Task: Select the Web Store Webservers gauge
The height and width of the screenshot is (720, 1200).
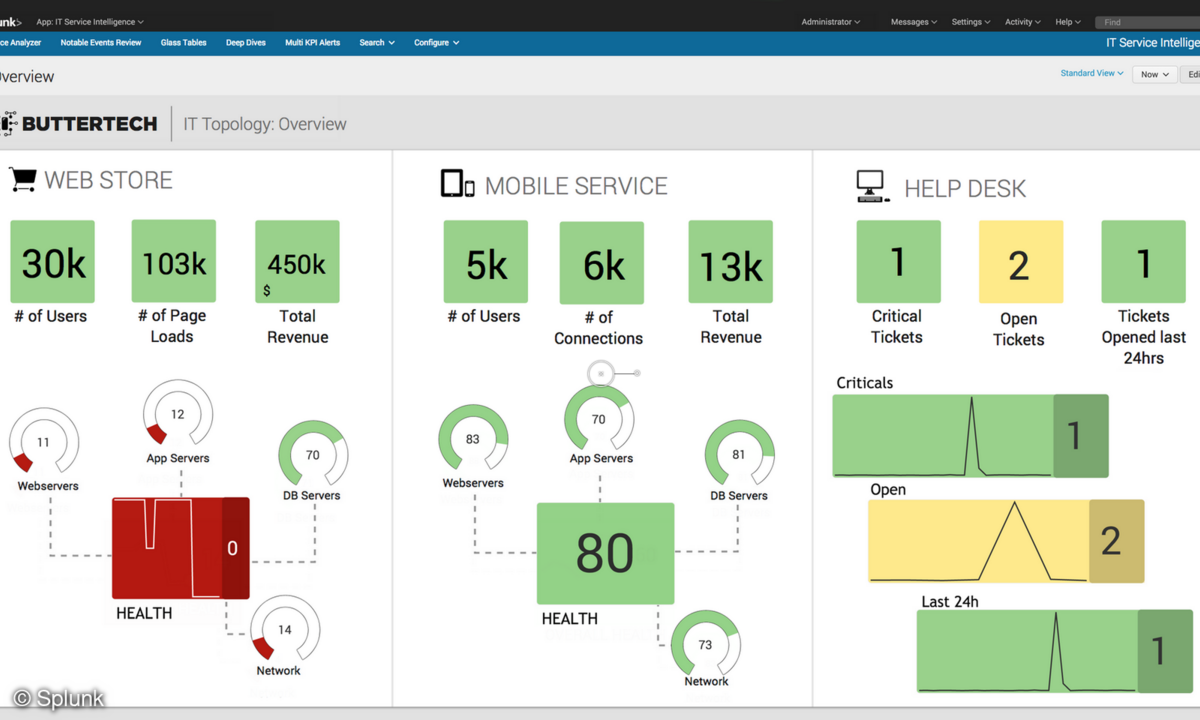Action: point(44,441)
